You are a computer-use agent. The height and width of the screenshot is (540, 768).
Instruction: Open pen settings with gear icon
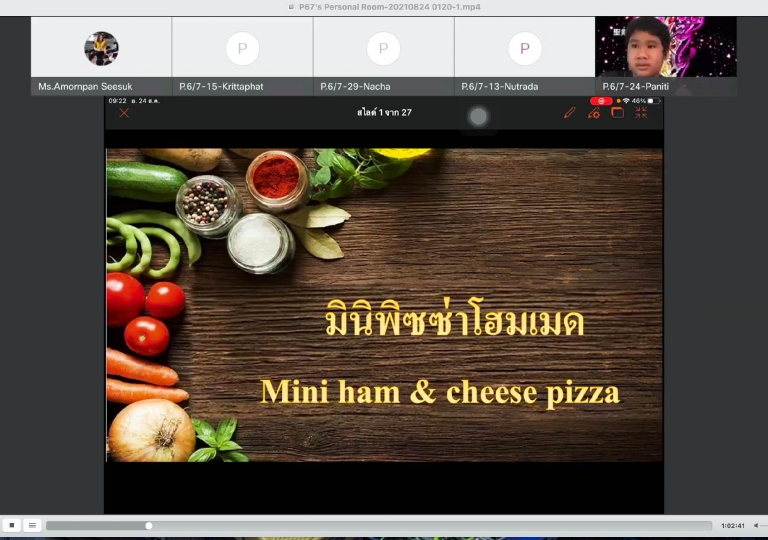pos(594,113)
